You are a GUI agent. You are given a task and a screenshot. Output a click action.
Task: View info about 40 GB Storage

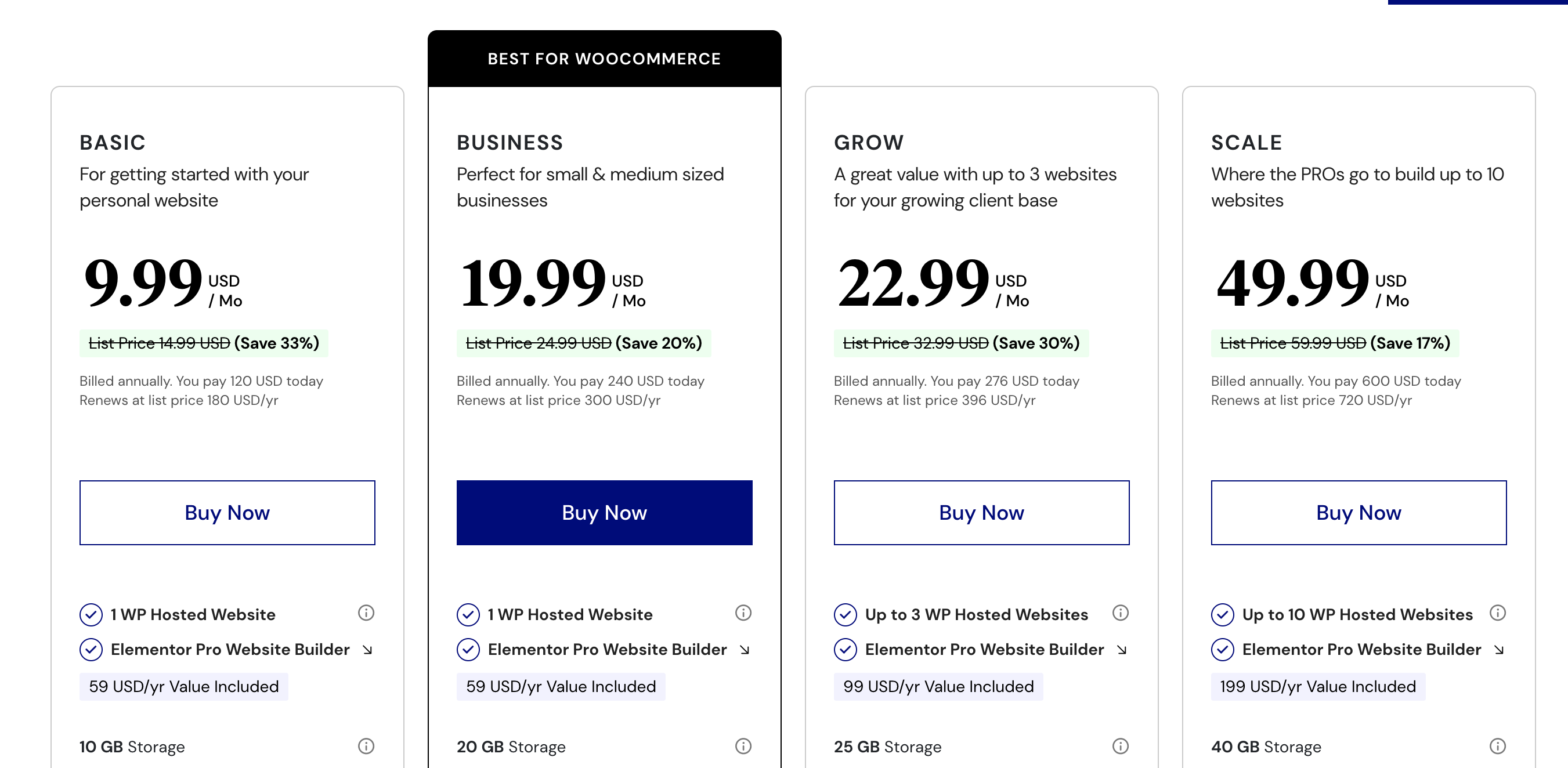[x=1498, y=746]
